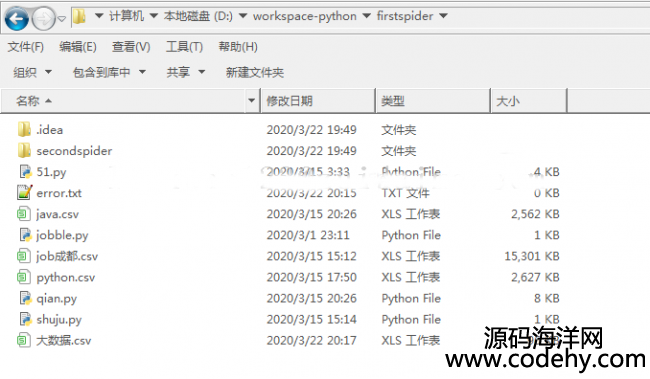Click the file name .idea
650x379 pixels.
(x=49, y=130)
